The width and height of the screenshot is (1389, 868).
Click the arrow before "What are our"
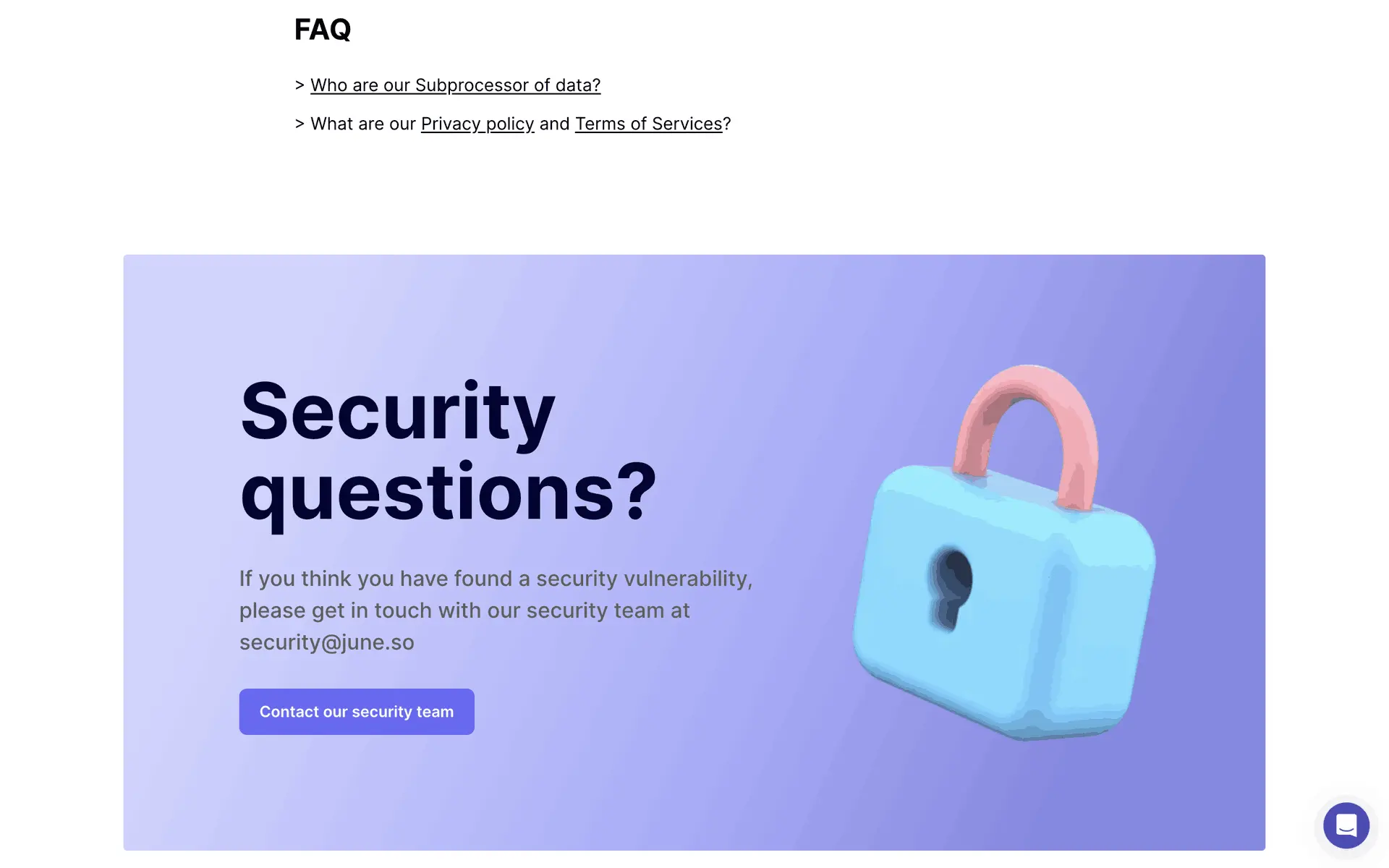(x=300, y=124)
